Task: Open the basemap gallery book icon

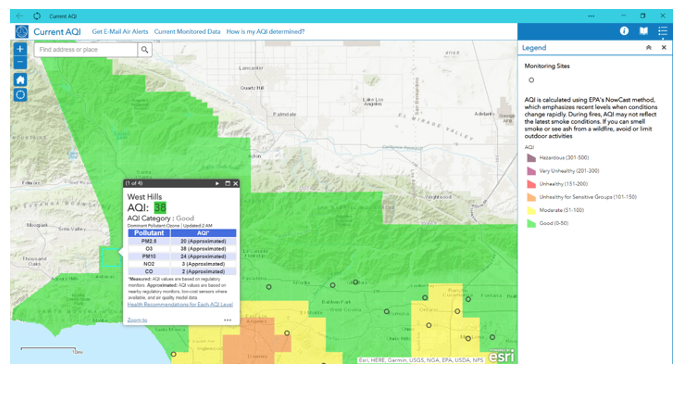Action: click(643, 31)
